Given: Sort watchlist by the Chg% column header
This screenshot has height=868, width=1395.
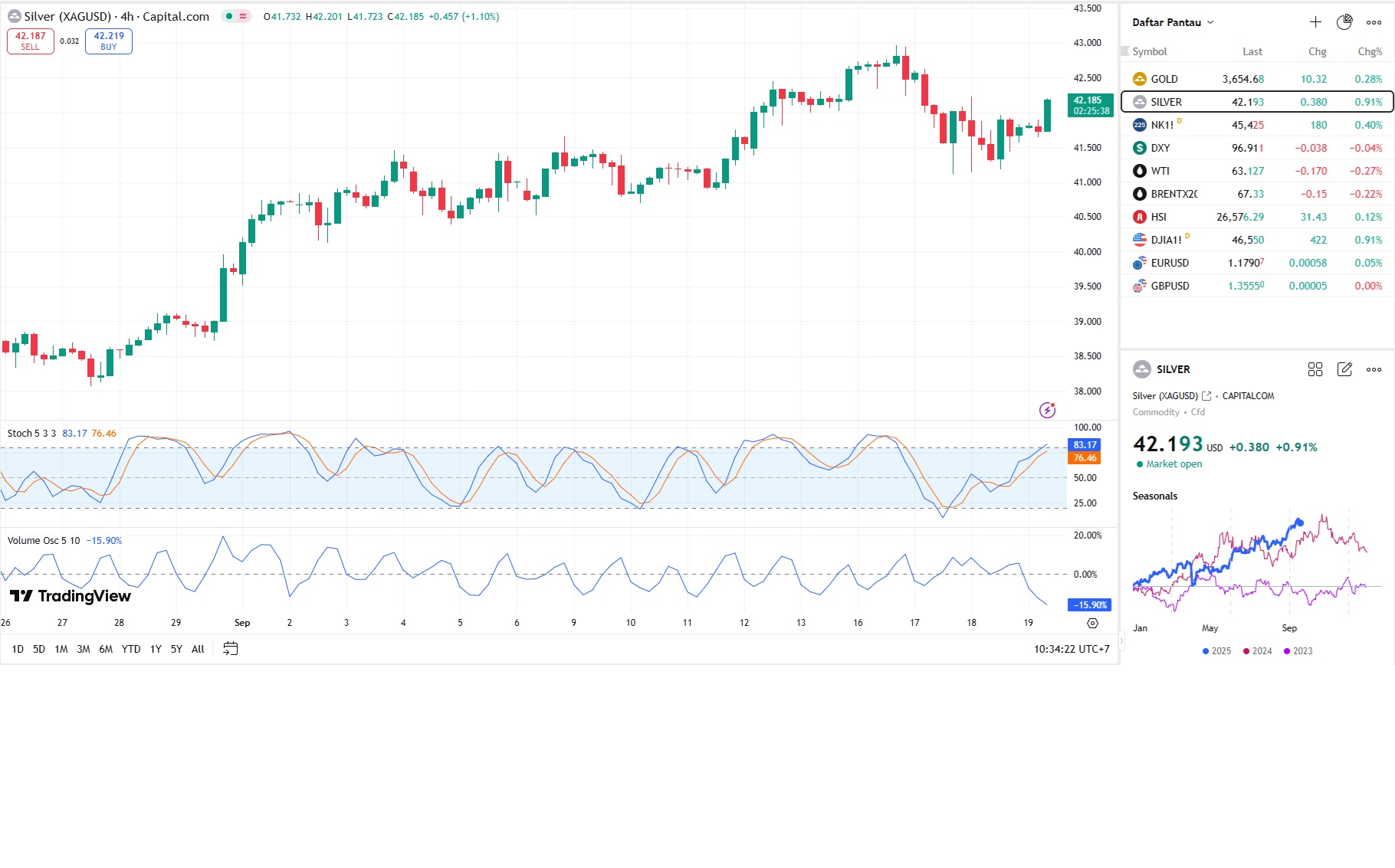Looking at the screenshot, I should click(1369, 51).
